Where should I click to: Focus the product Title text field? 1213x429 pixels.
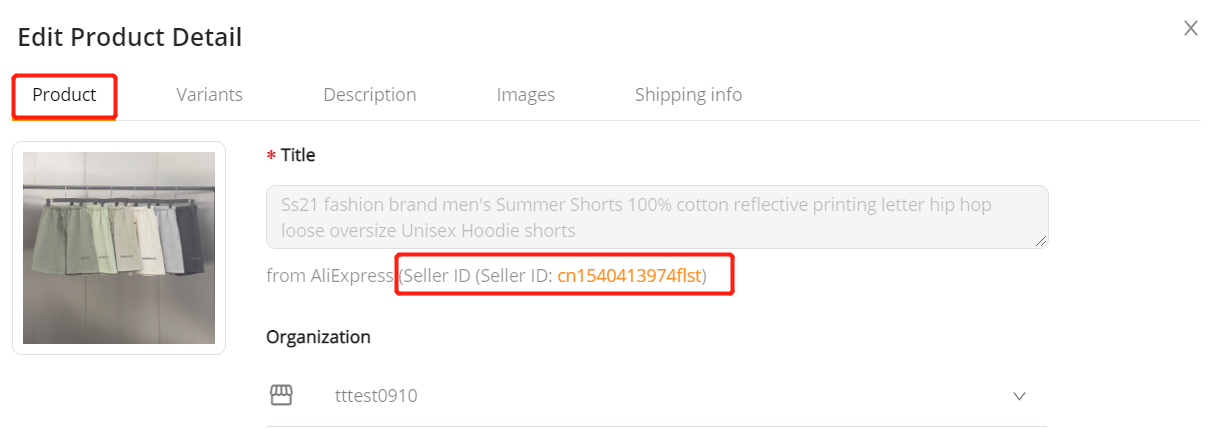pyautogui.click(x=657, y=217)
